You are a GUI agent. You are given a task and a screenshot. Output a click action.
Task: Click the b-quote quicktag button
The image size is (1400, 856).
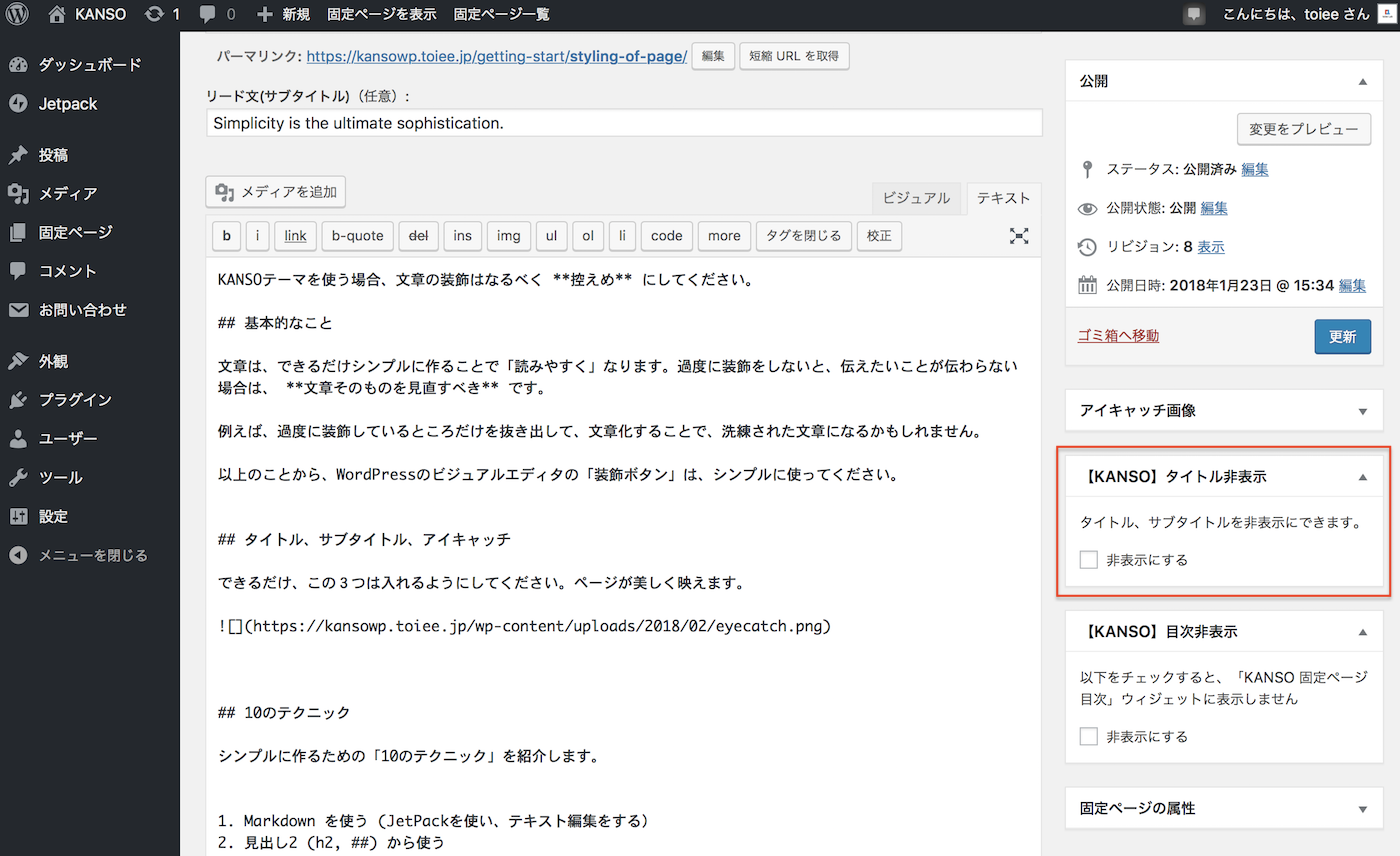click(x=357, y=236)
